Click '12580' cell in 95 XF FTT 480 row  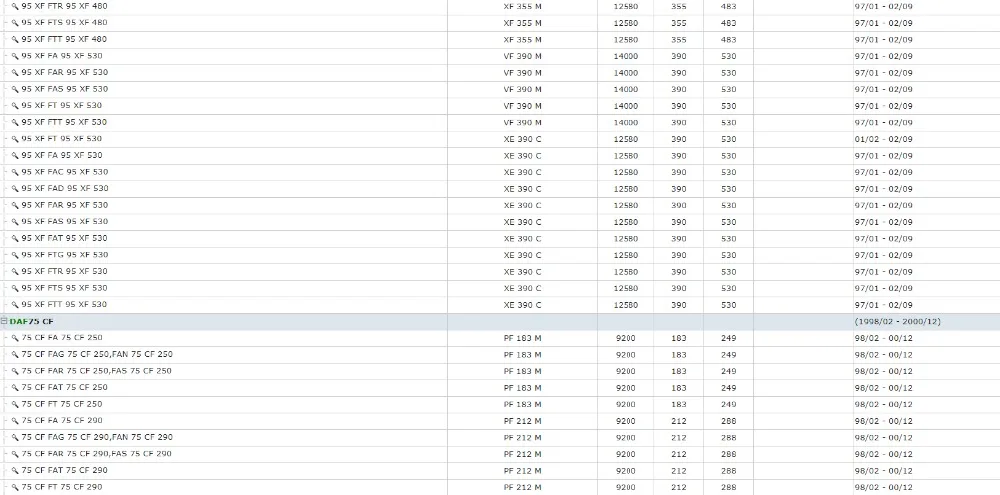(x=626, y=40)
